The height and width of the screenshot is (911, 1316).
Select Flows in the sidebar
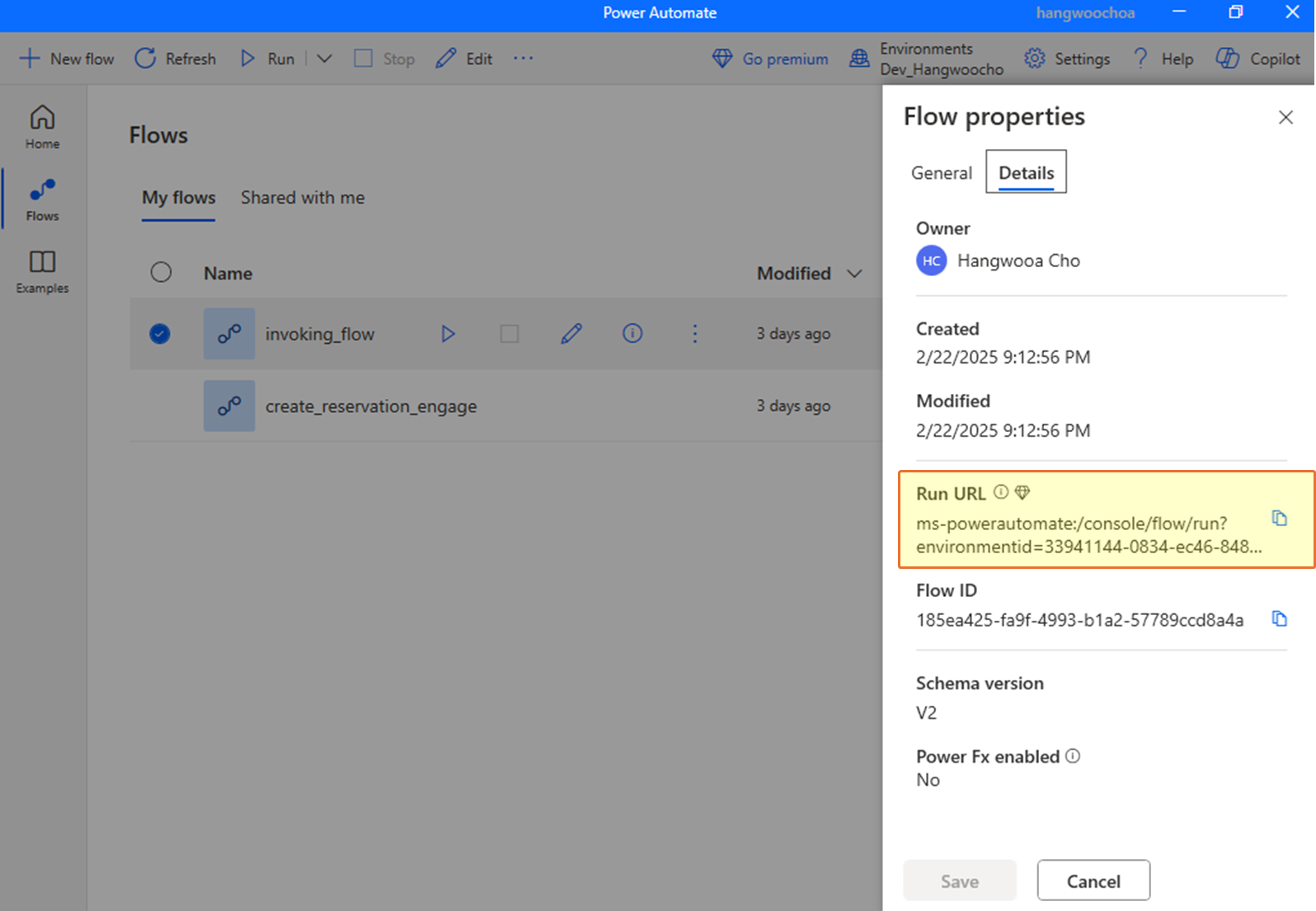coord(42,200)
